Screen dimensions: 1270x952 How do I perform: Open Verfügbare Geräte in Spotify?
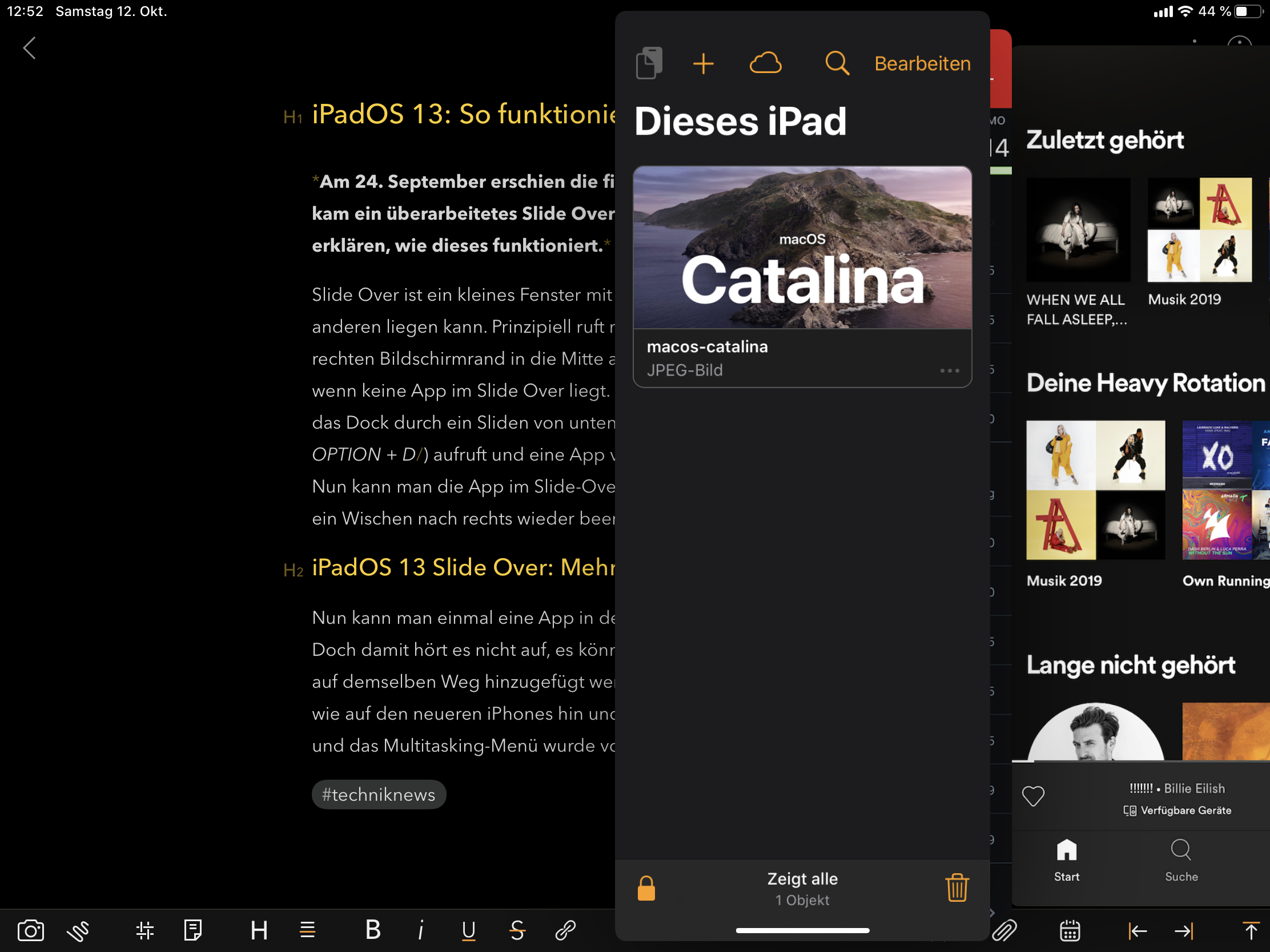[1177, 811]
